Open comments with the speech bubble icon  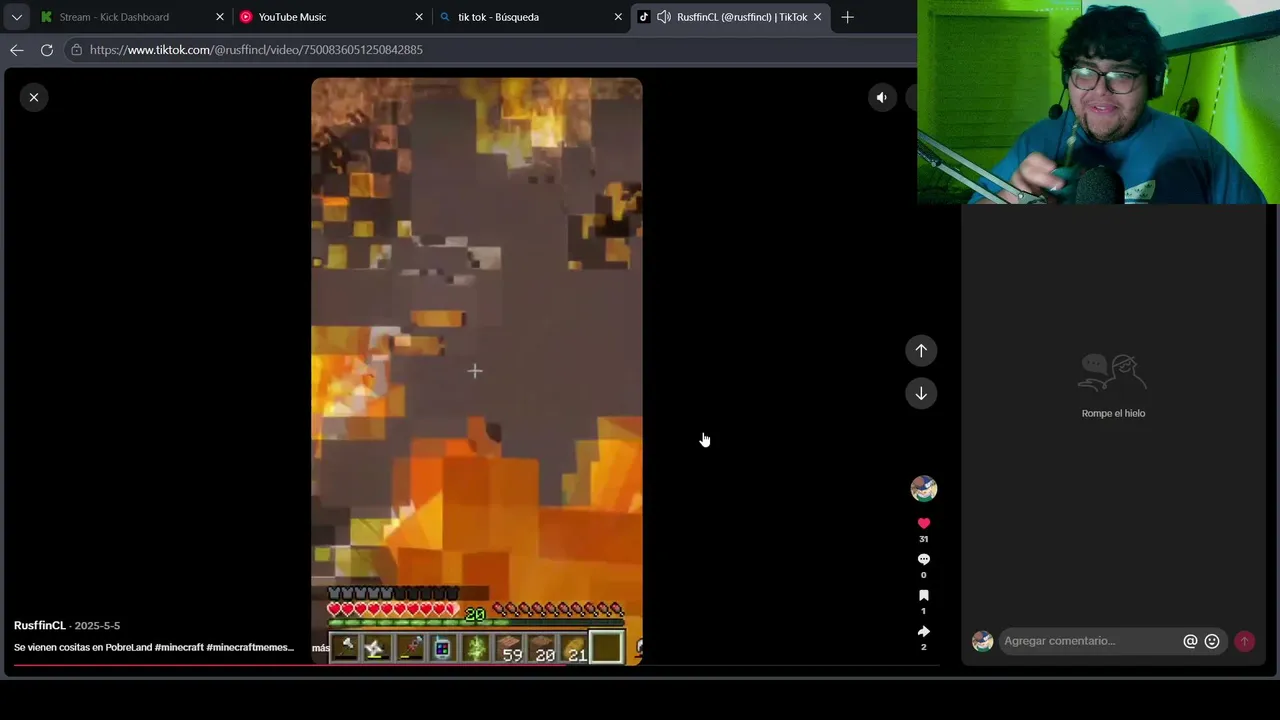click(924, 559)
